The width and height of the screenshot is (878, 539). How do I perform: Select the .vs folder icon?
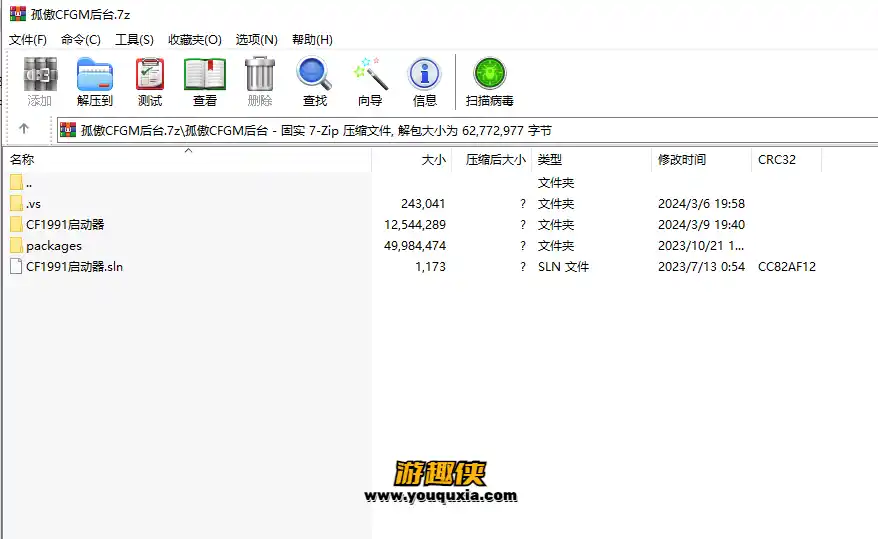click(16, 203)
